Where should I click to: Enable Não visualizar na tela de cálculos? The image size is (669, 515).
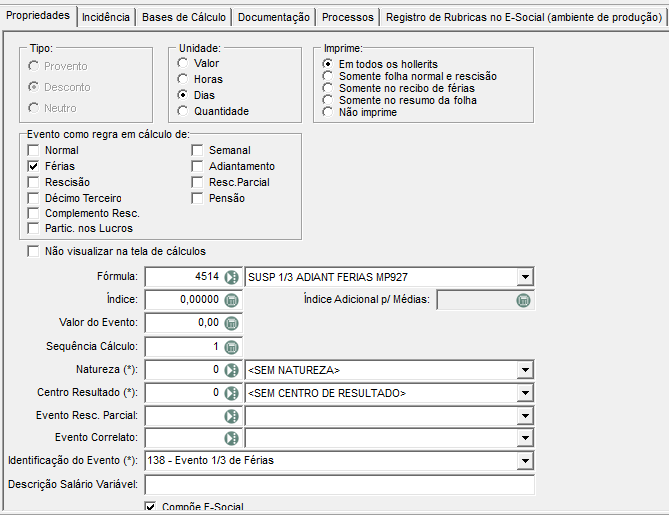click(33, 251)
